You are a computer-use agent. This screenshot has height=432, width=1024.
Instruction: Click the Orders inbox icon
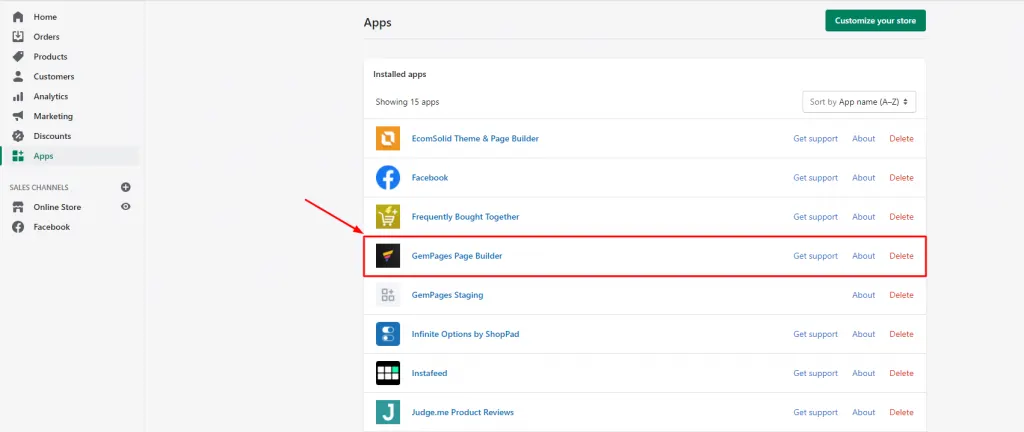click(18, 37)
